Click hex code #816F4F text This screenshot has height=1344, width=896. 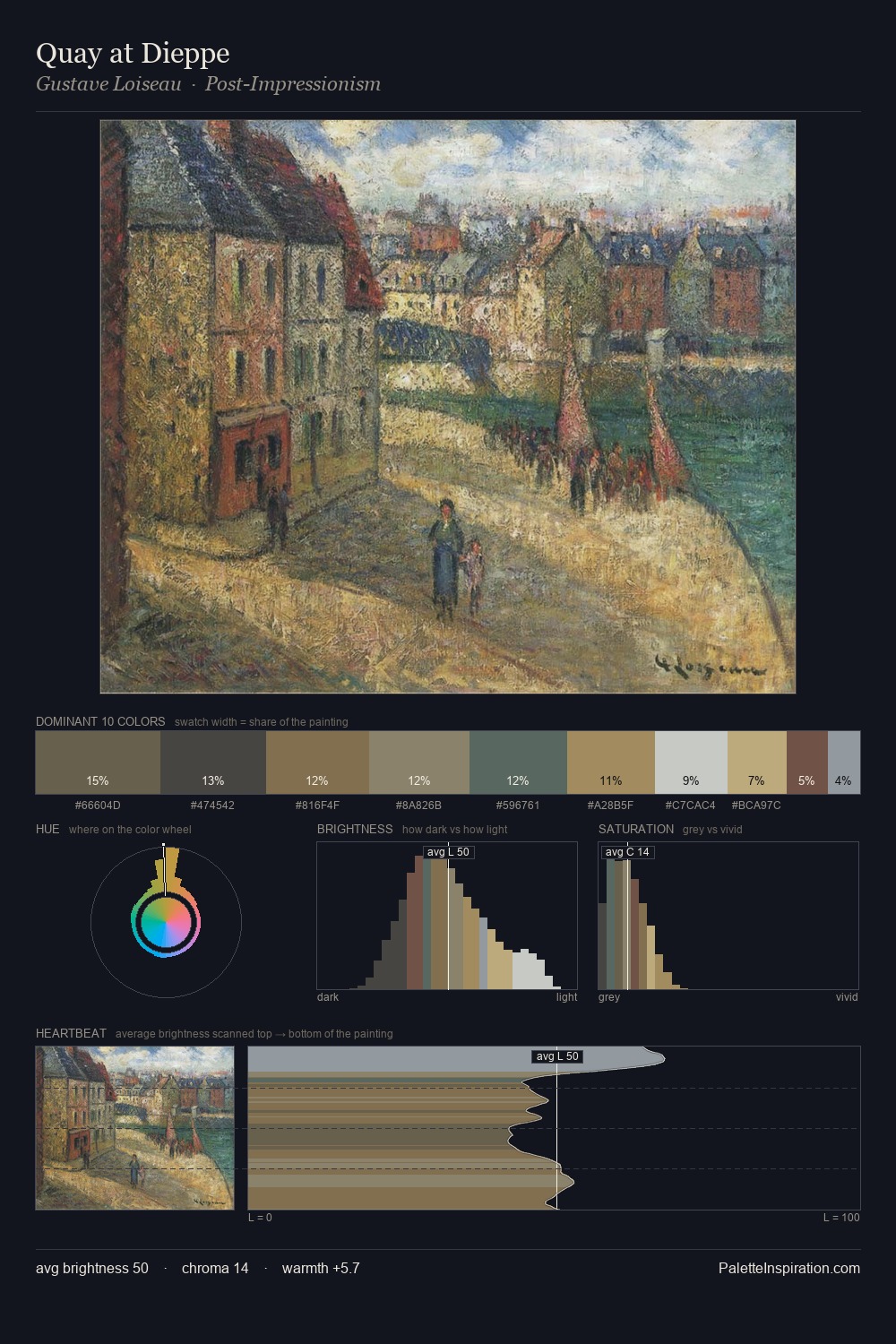[x=317, y=805]
